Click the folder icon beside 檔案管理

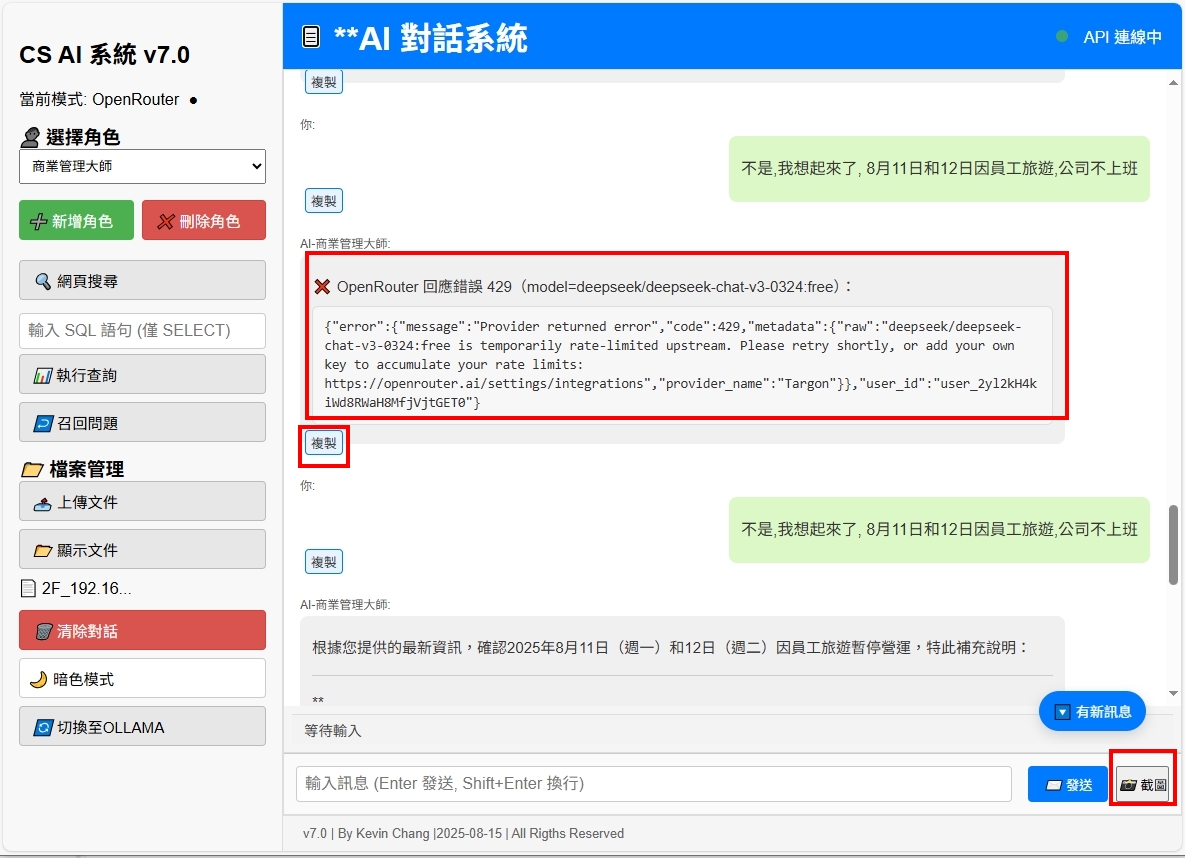tap(32, 469)
